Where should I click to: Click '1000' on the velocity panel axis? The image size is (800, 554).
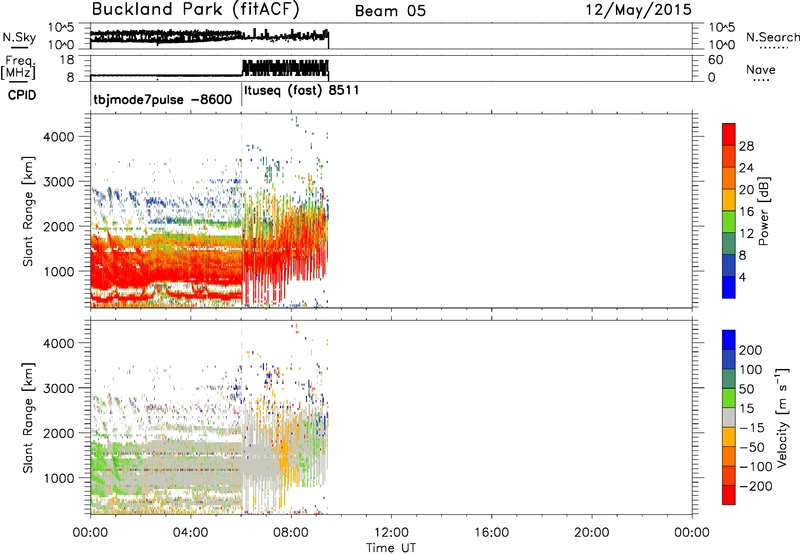[58, 478]
